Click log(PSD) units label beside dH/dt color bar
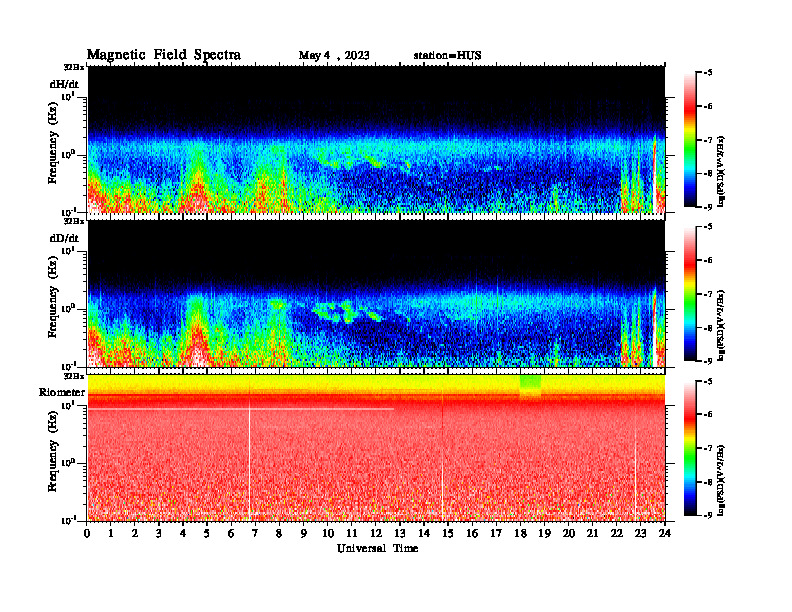The height and width of the screenshot is (612, 792). click(x=721, y=171)
